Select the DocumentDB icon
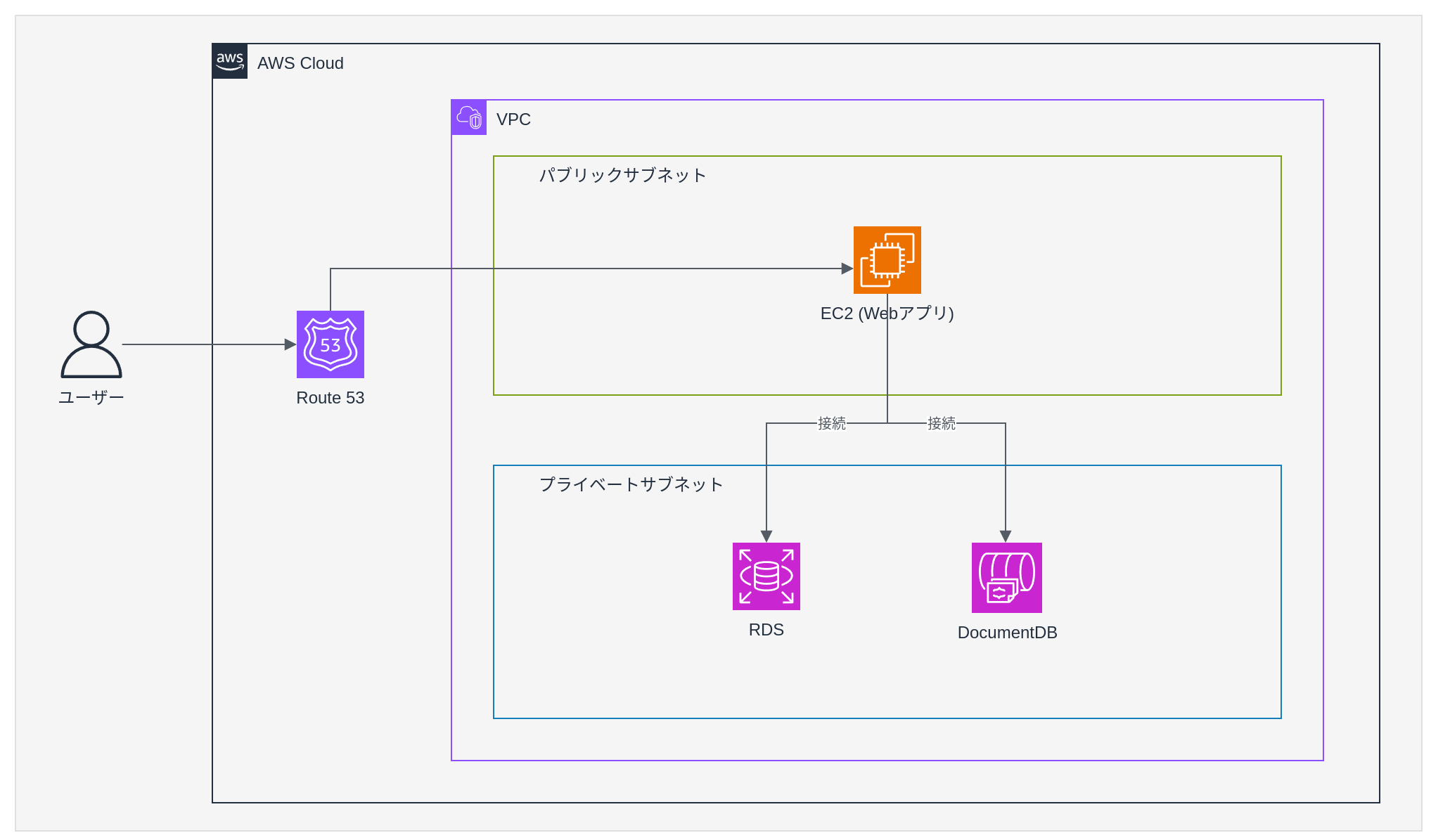 tap(1006, 578)
